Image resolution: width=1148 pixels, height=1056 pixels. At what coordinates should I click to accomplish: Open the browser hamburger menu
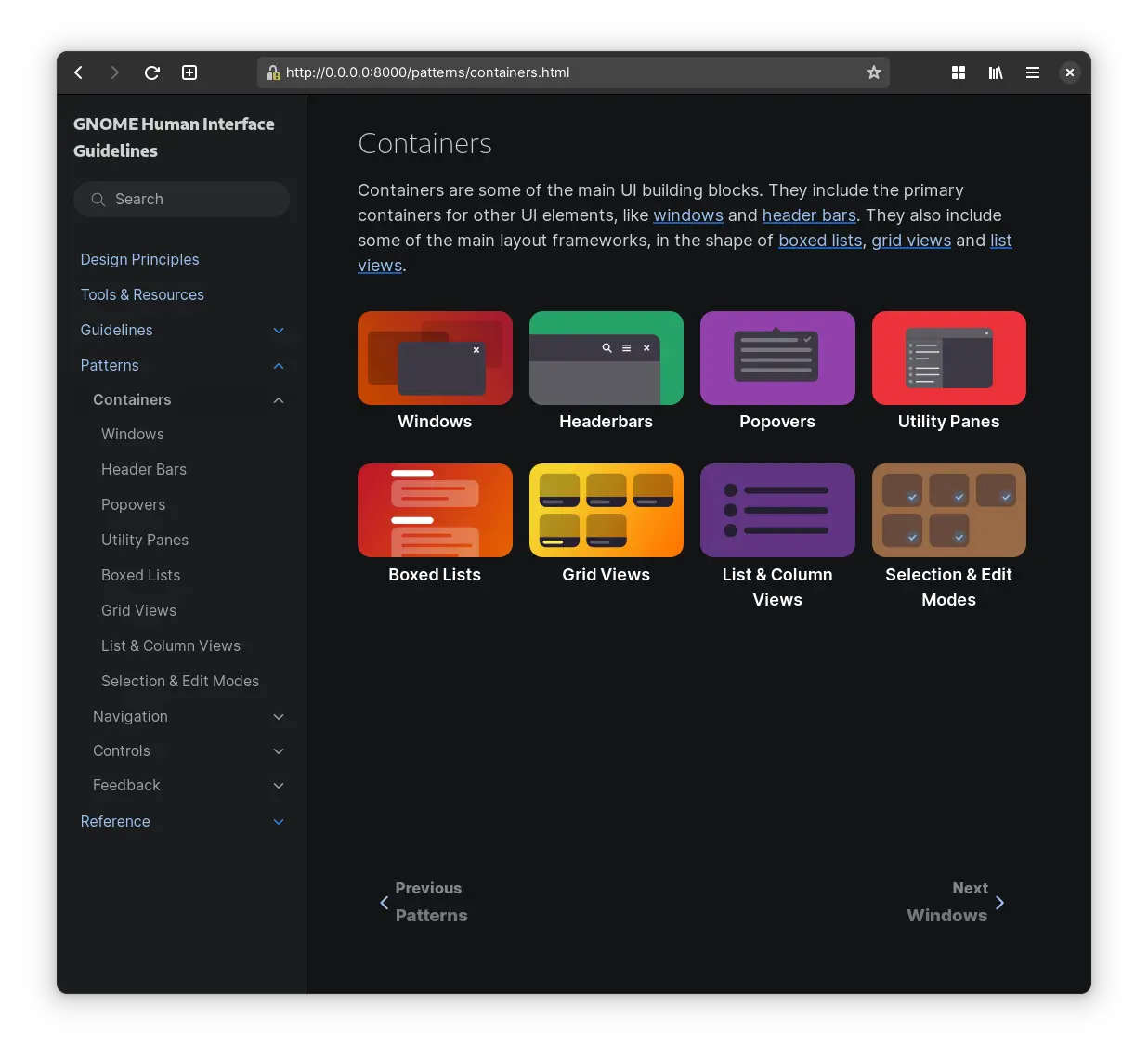tap(1032, 72)
